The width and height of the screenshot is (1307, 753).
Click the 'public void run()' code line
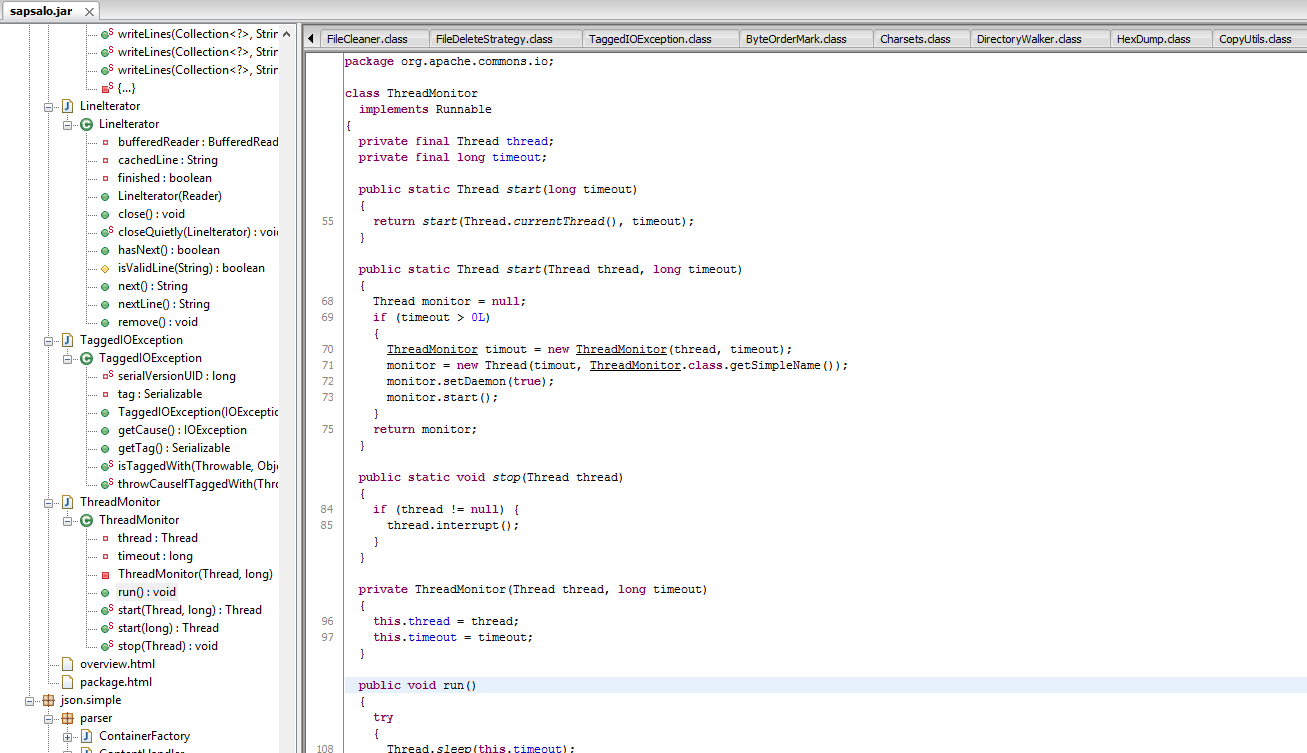click(825, 685)
